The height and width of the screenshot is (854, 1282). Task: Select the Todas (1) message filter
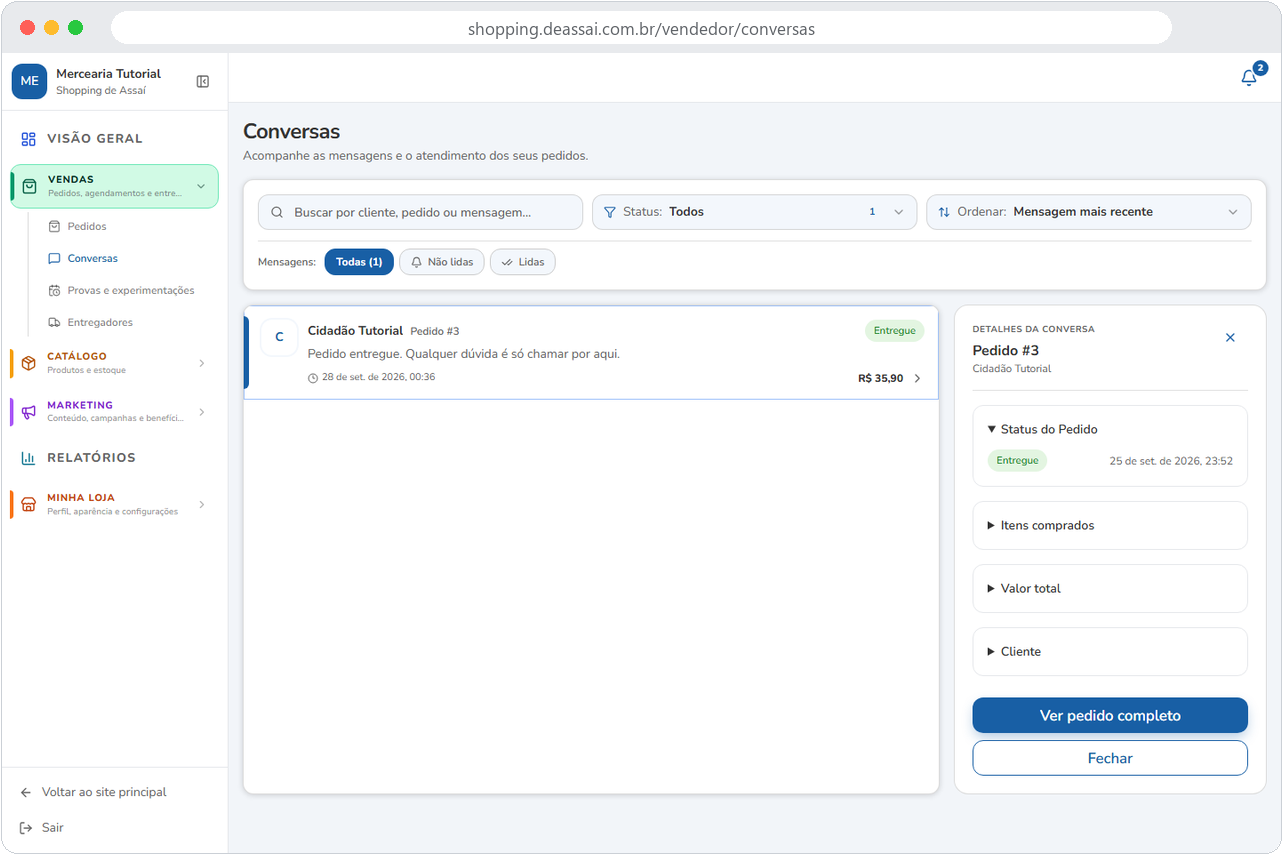(x=359, y=262)
